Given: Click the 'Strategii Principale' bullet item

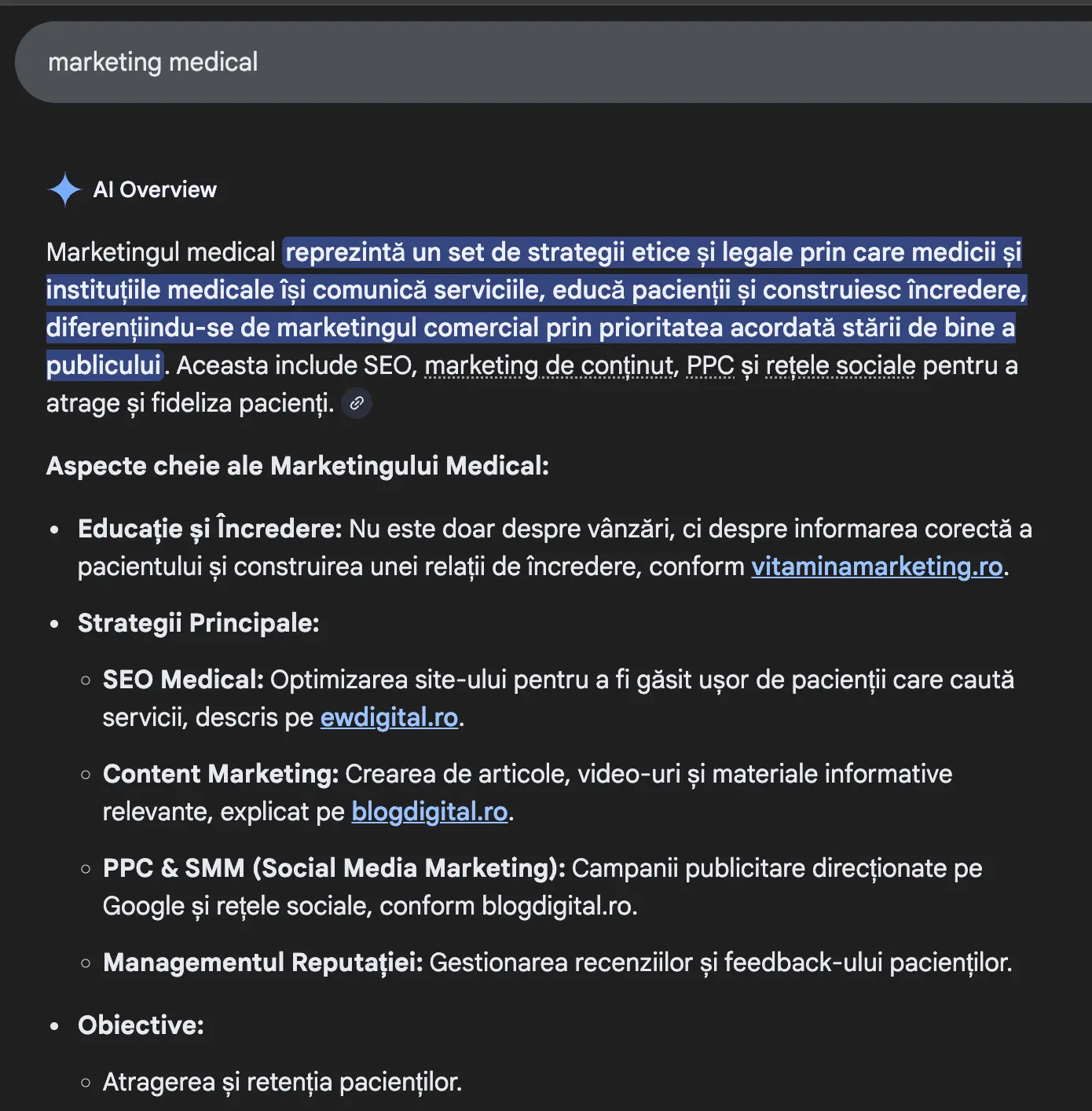Looking at the screenshot, I should coord(198,623).
